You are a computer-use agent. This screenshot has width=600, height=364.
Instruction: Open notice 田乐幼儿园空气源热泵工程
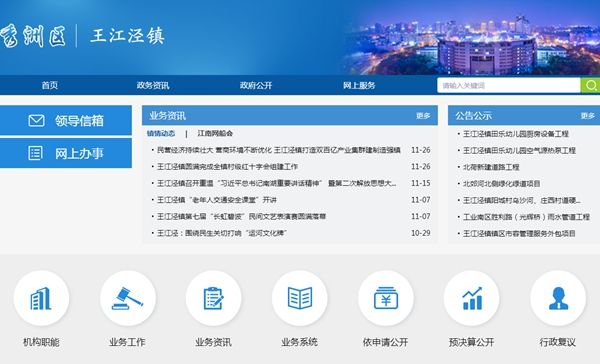click(x=519, y=150)
